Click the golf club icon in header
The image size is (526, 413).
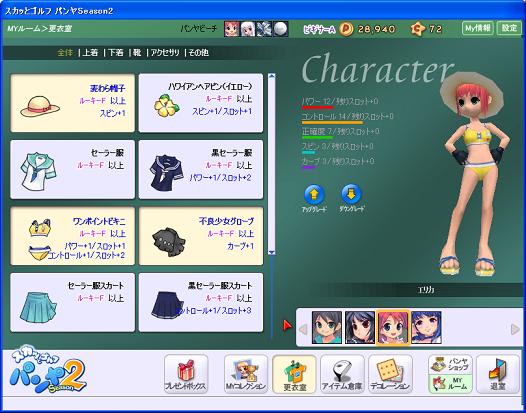264,29
